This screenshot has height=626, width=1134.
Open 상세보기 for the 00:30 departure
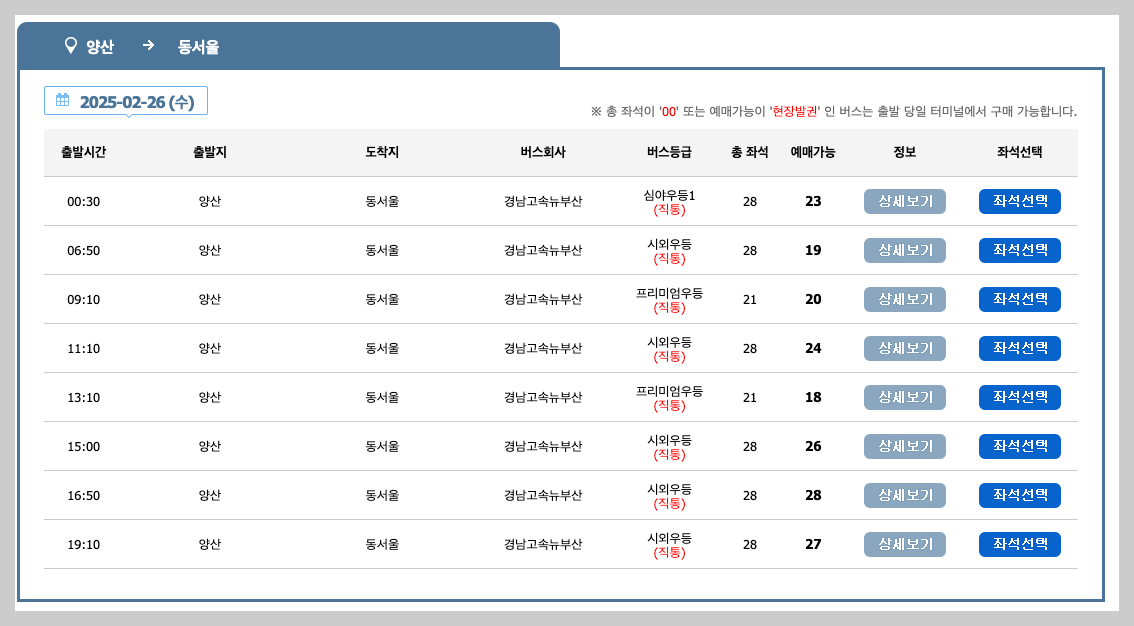tap(904, 201)
